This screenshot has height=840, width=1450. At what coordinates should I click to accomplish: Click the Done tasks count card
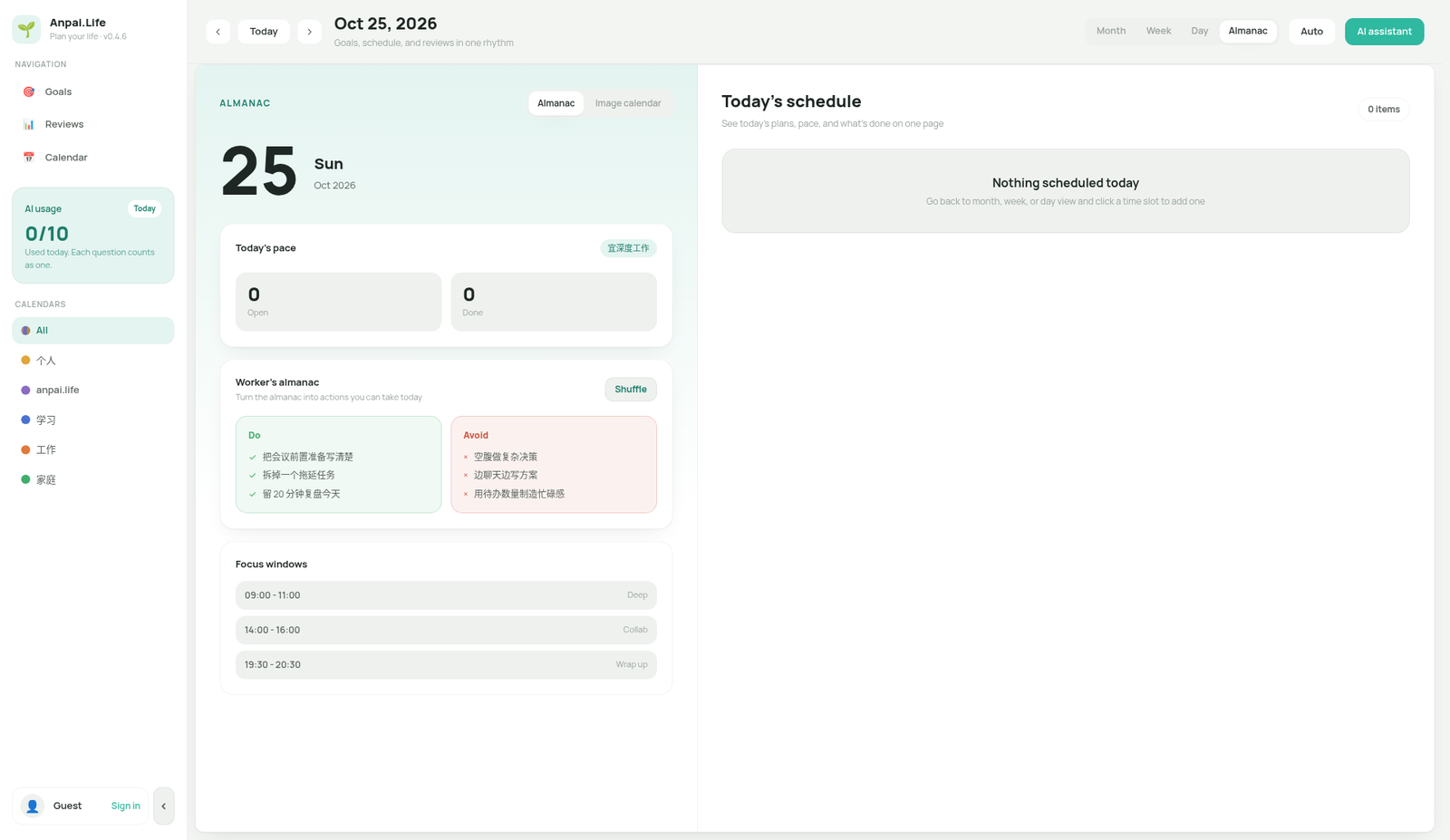(554, 302)
